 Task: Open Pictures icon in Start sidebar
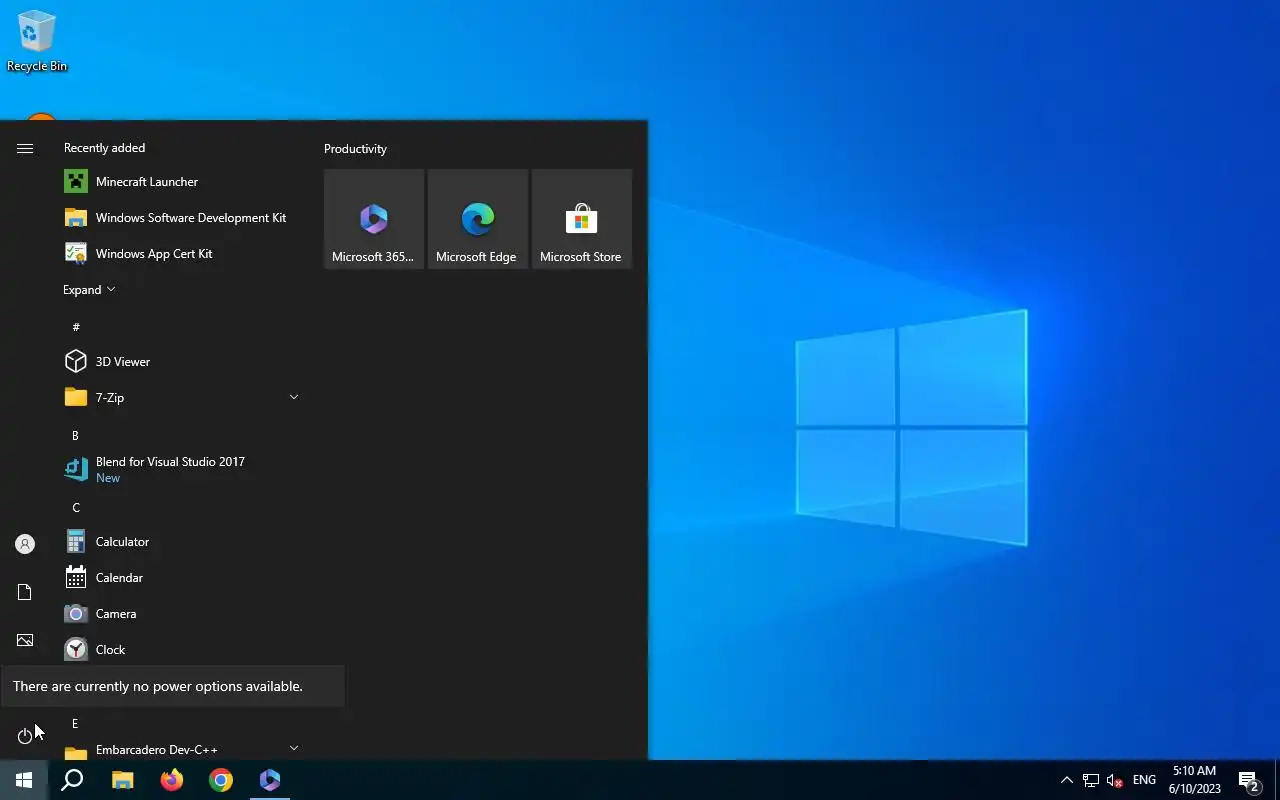tap(25, 640)
